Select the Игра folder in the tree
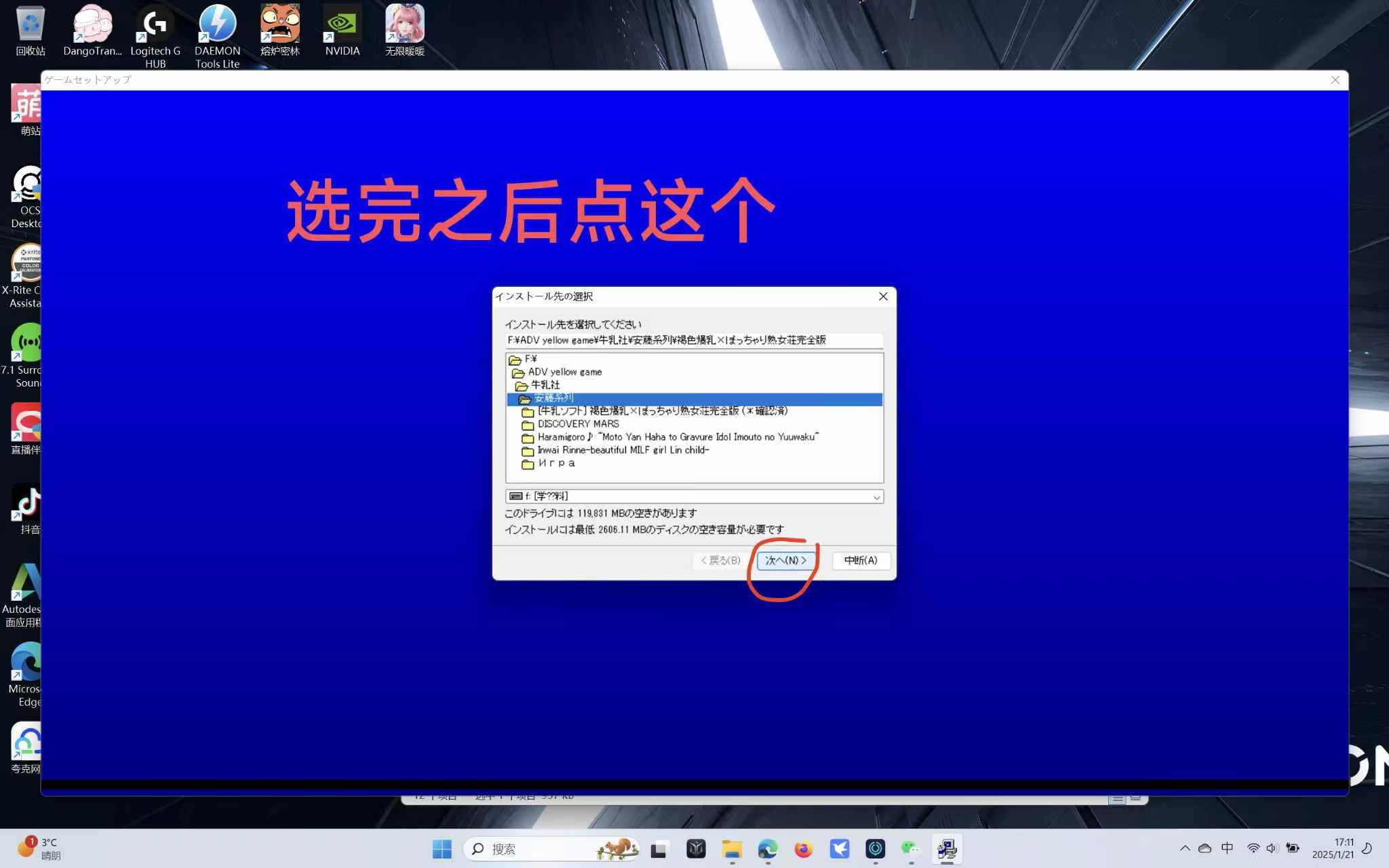 556,464
